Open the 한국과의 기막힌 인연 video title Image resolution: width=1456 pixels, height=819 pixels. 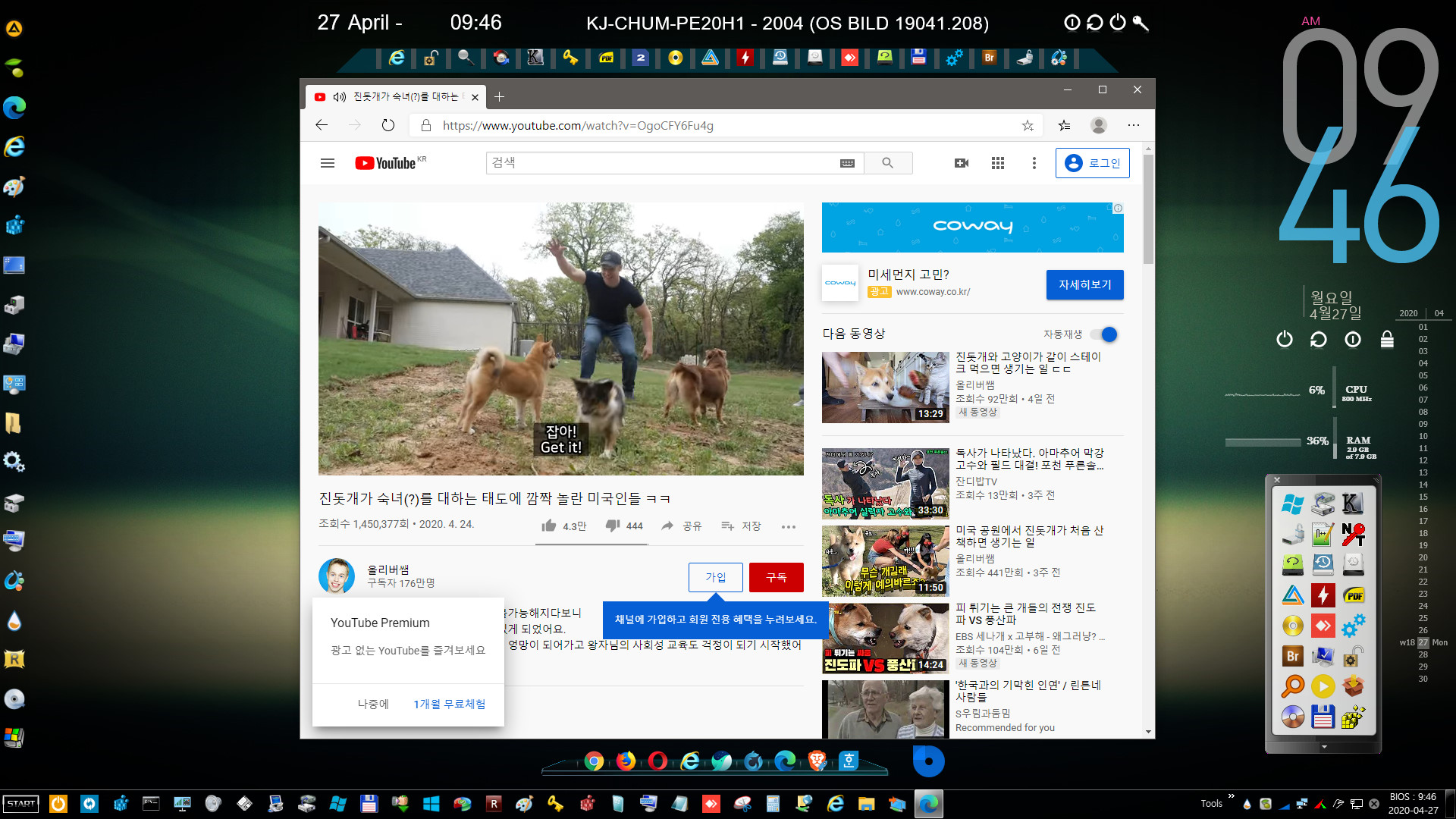click(1028, 691)
